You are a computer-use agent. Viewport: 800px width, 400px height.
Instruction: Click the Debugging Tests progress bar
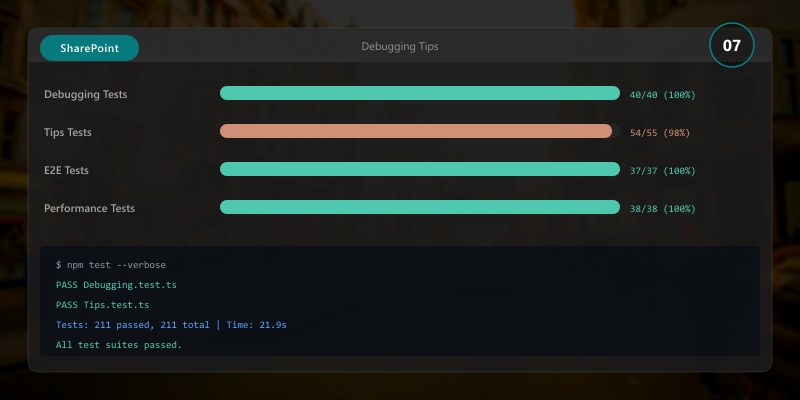[x=420, y=93]
